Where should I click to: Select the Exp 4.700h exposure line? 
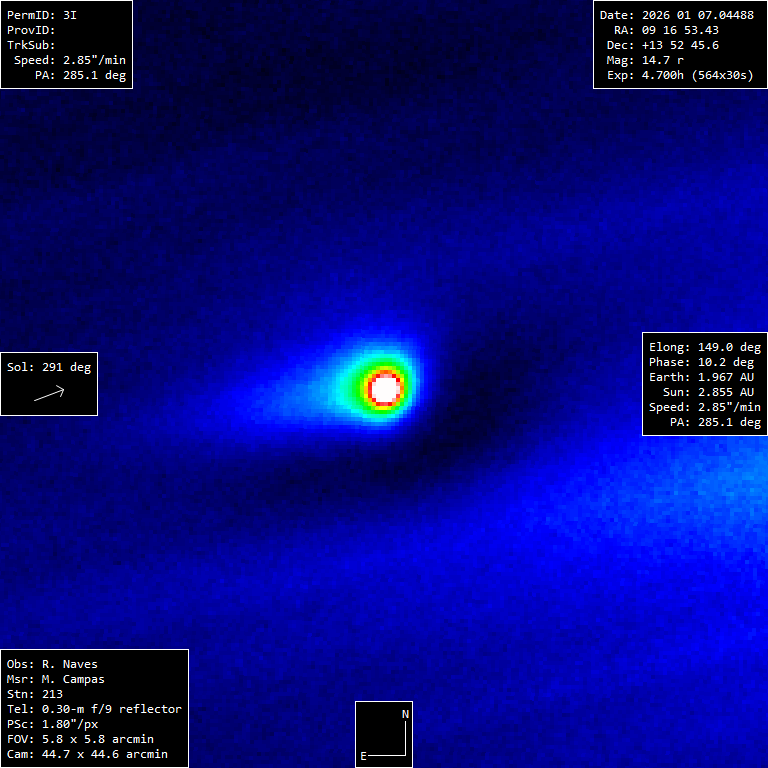pyautogui.click(x=676, y=75)
